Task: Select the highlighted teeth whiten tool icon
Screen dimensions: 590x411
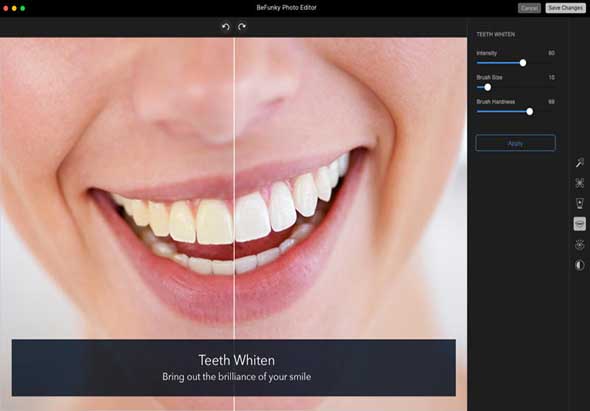Action: 579,224
